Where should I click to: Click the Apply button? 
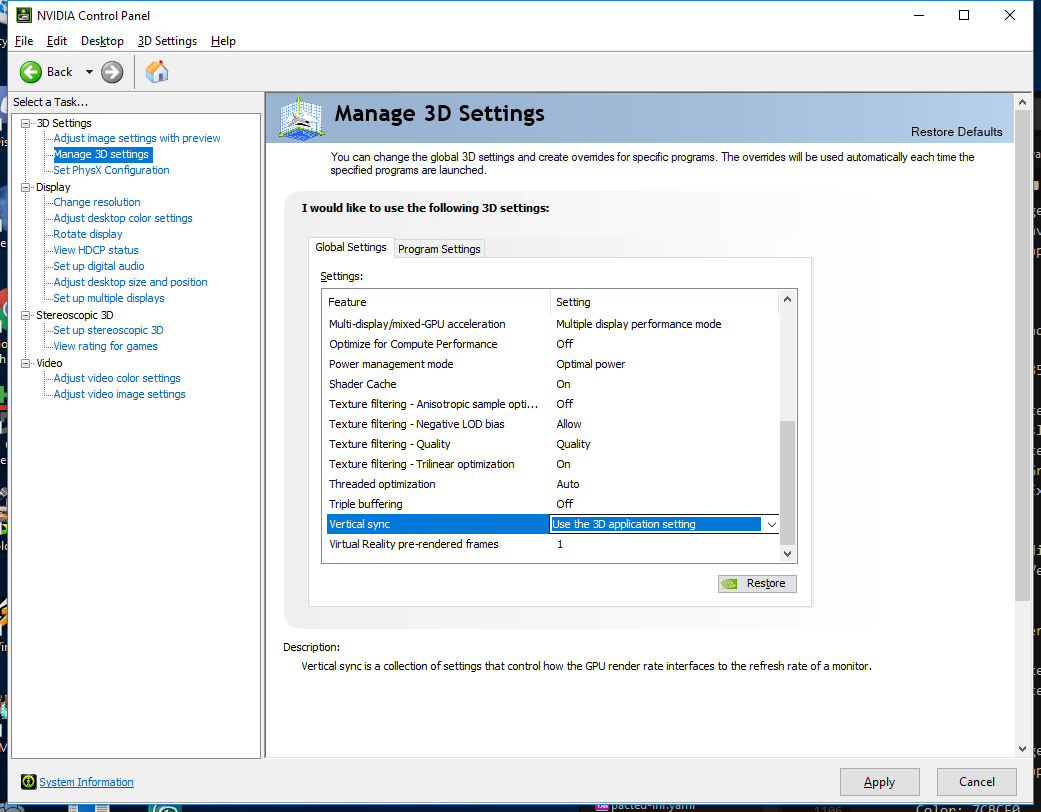[x=879, y=782]
